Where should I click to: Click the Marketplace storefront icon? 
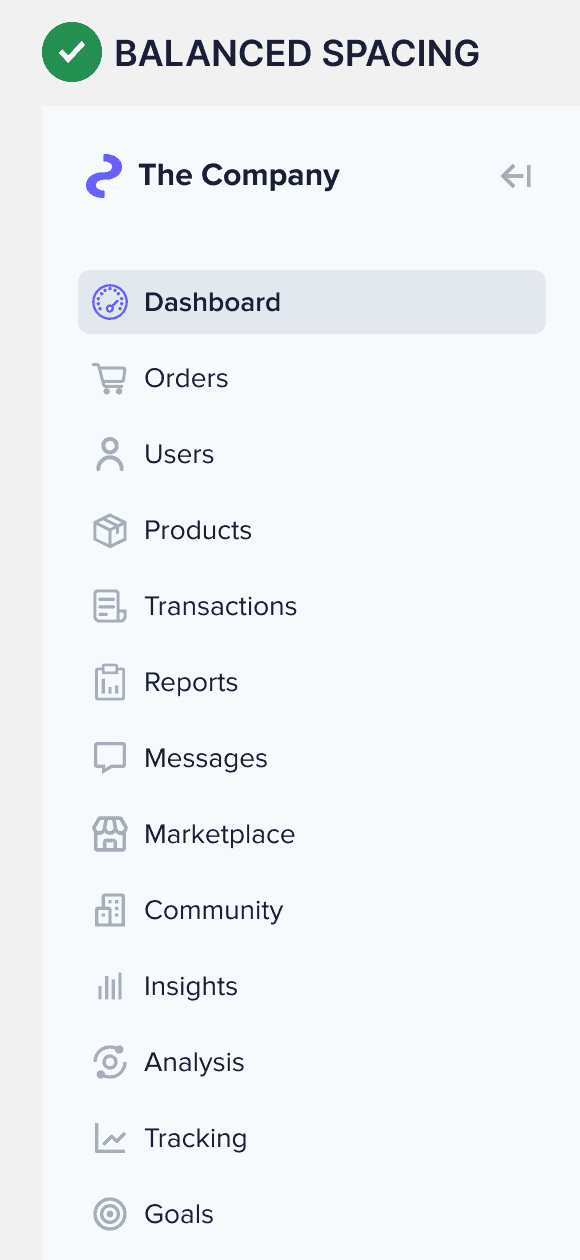tap(110, 834)
